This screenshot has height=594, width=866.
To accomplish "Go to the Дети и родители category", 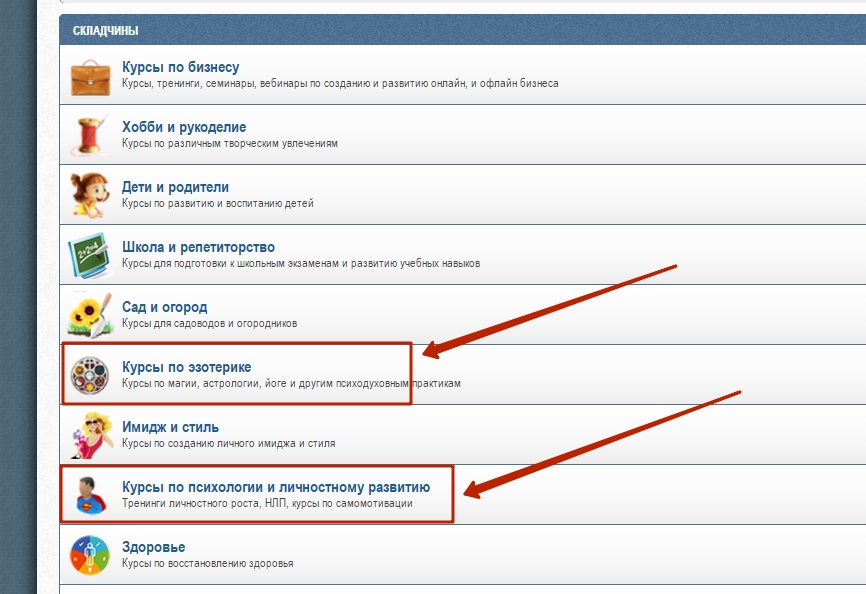I will coord(175,187).
